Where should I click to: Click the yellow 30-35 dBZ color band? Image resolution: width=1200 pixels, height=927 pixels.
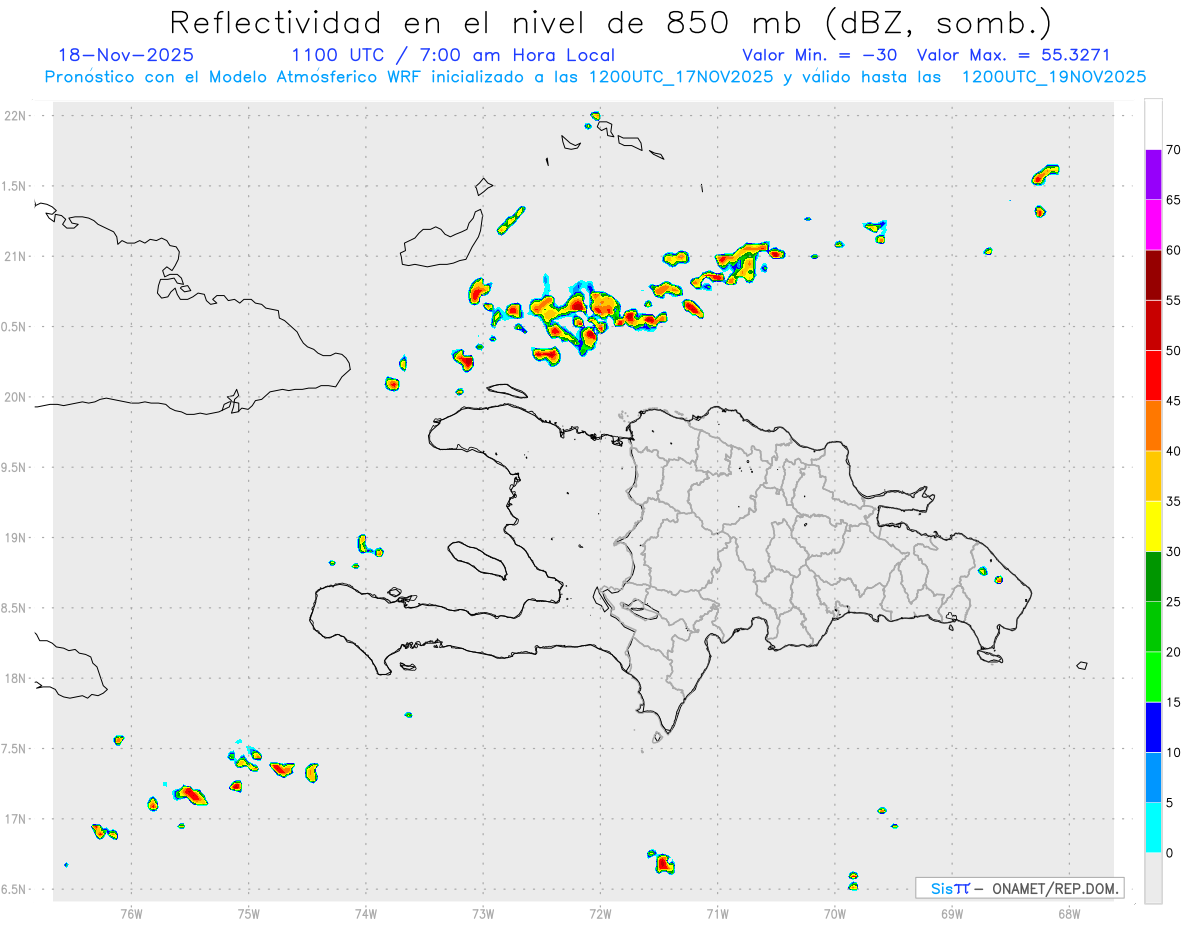point(1153,526)
